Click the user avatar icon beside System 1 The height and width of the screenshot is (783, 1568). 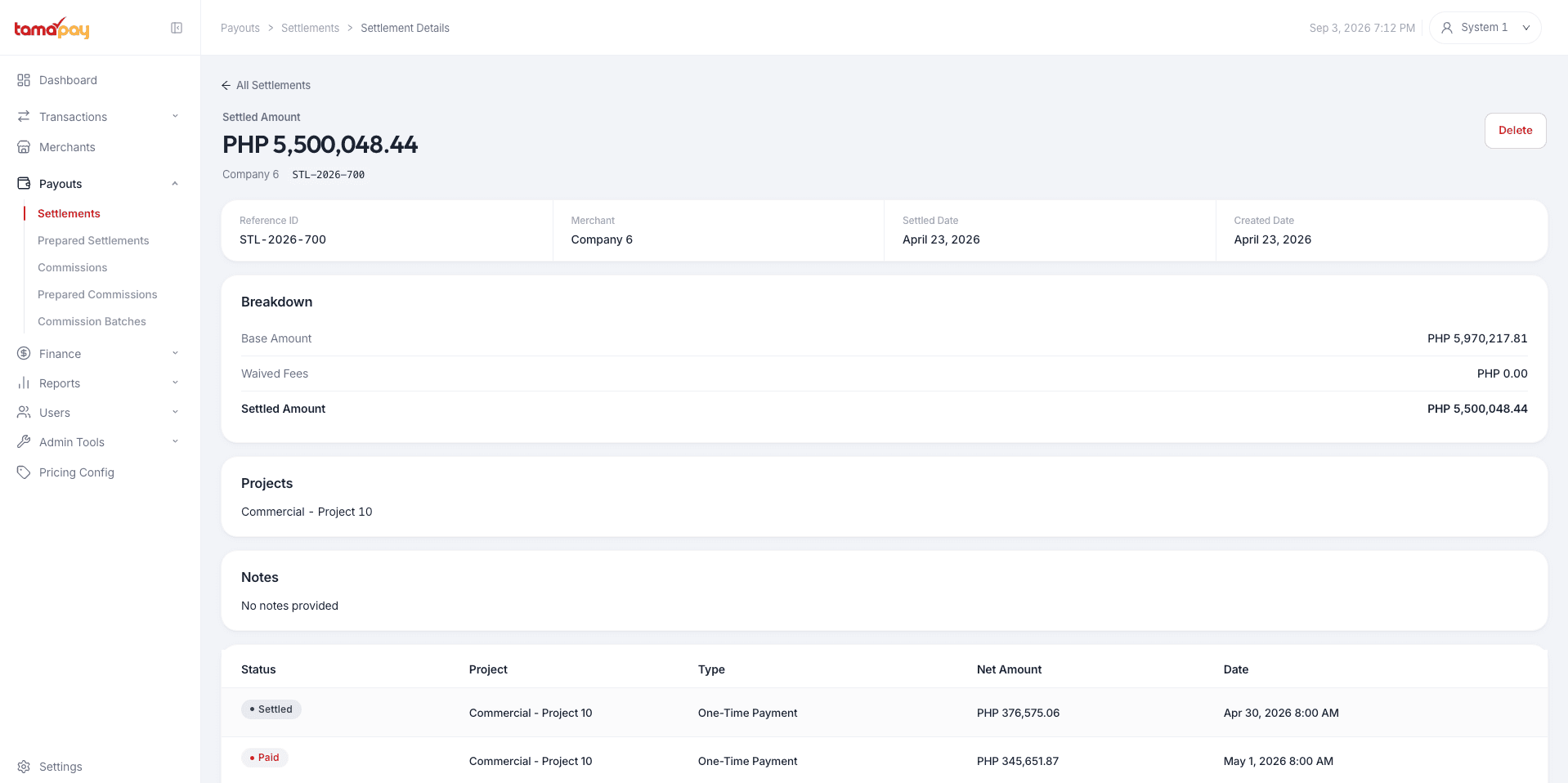coord(1447,28)
